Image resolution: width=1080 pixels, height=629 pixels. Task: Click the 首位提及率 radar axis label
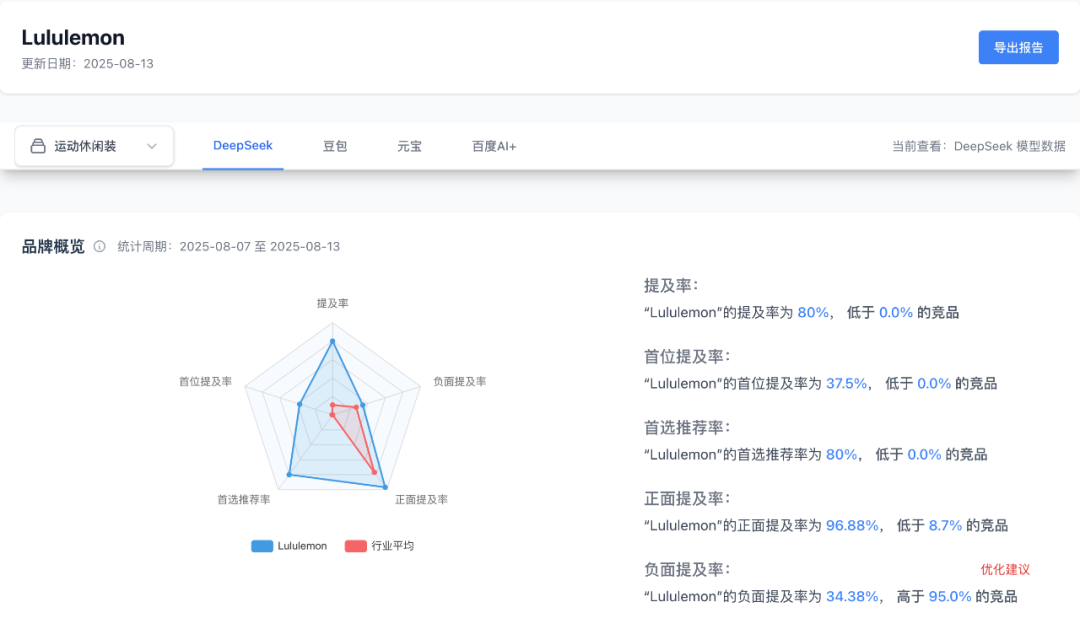pos(205,381)
